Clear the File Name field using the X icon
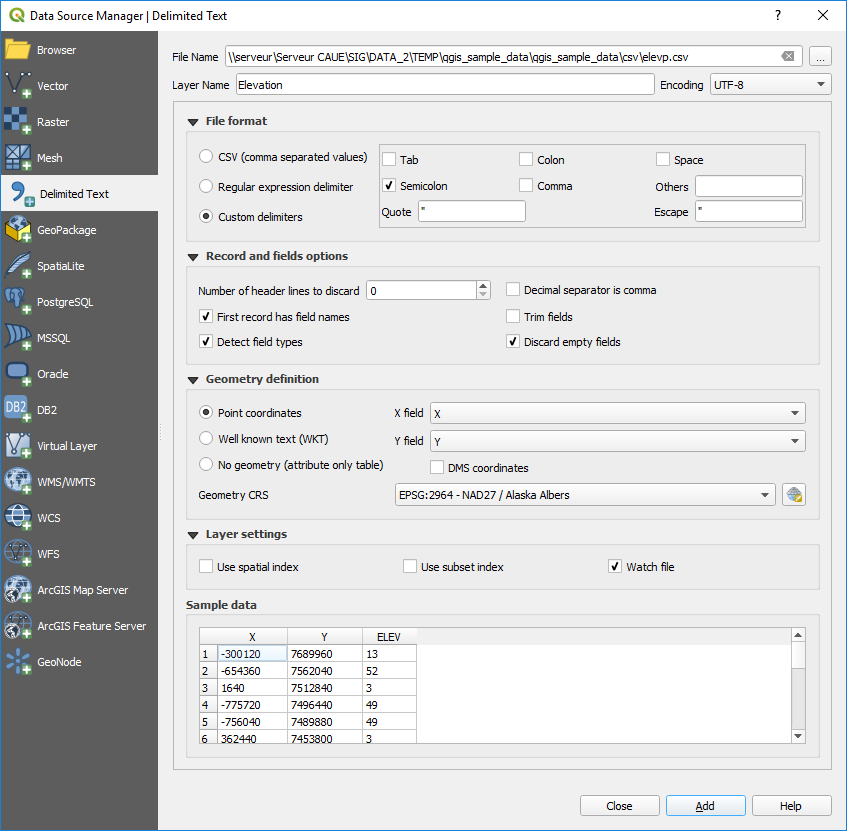847x831 pixels. pos(788,57)
